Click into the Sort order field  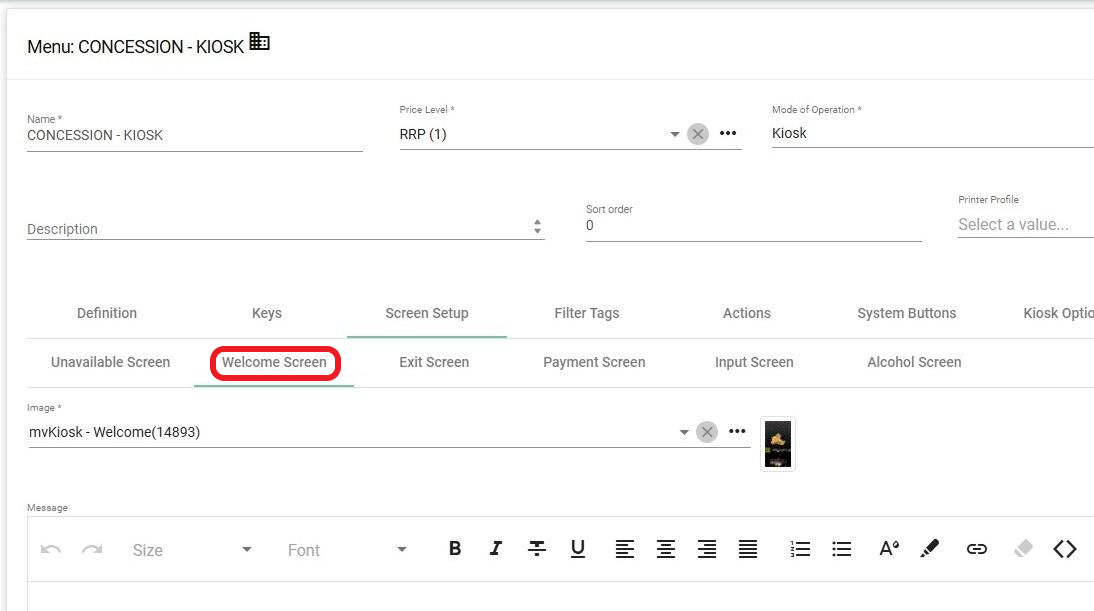click(x=752, y=226)
